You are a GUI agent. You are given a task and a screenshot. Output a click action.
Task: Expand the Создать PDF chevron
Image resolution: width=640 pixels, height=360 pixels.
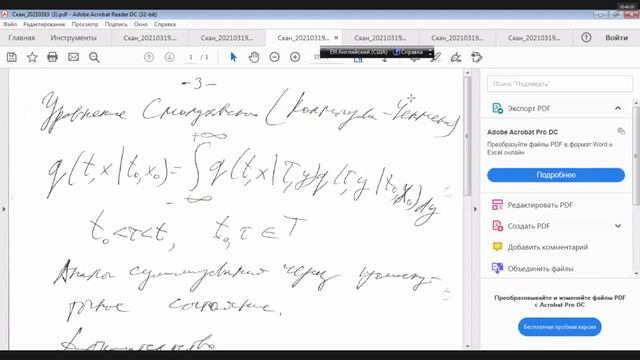[618, 226]
